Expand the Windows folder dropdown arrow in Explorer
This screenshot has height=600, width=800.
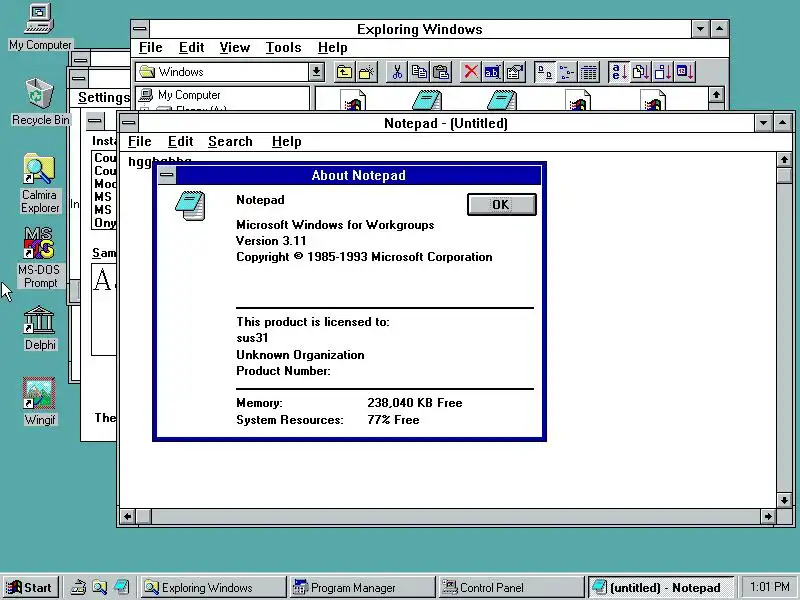316,72
